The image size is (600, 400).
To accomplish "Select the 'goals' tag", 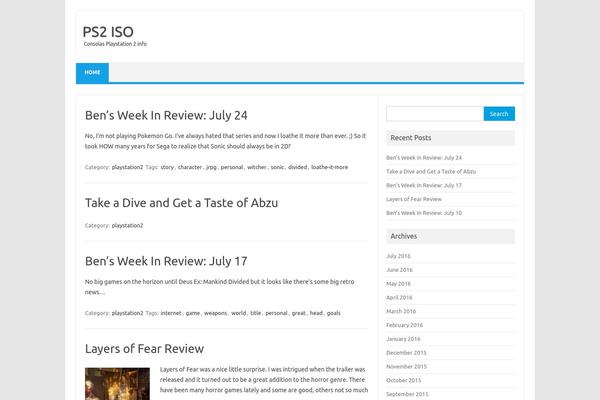I will click(x=334, y=313).
